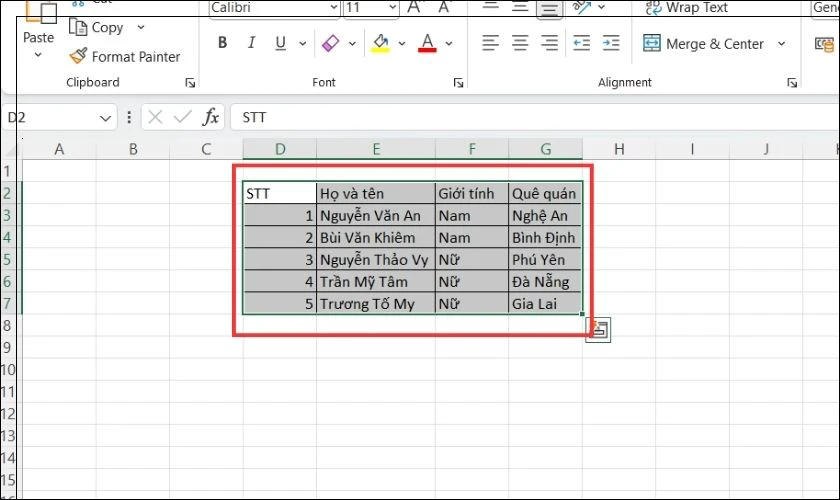840x500 pixels.
Task: Click the orientation angle text icon
Action: pyautogui.click(x=581, y=8)
